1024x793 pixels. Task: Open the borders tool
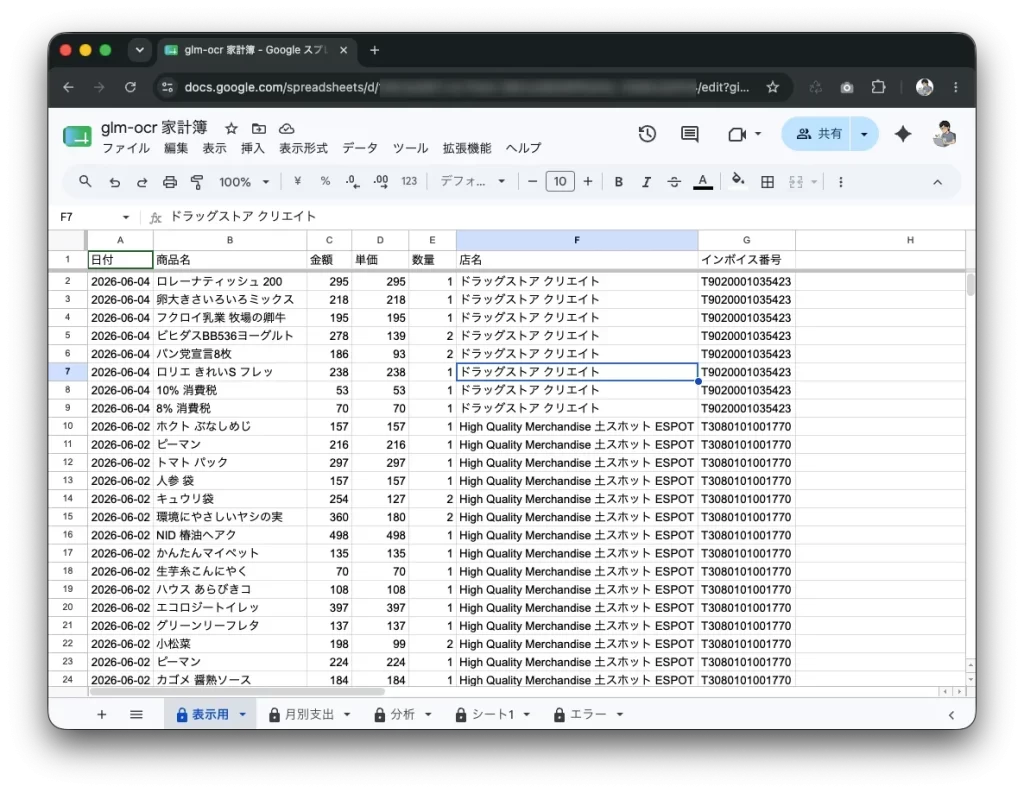click(767, 182)
